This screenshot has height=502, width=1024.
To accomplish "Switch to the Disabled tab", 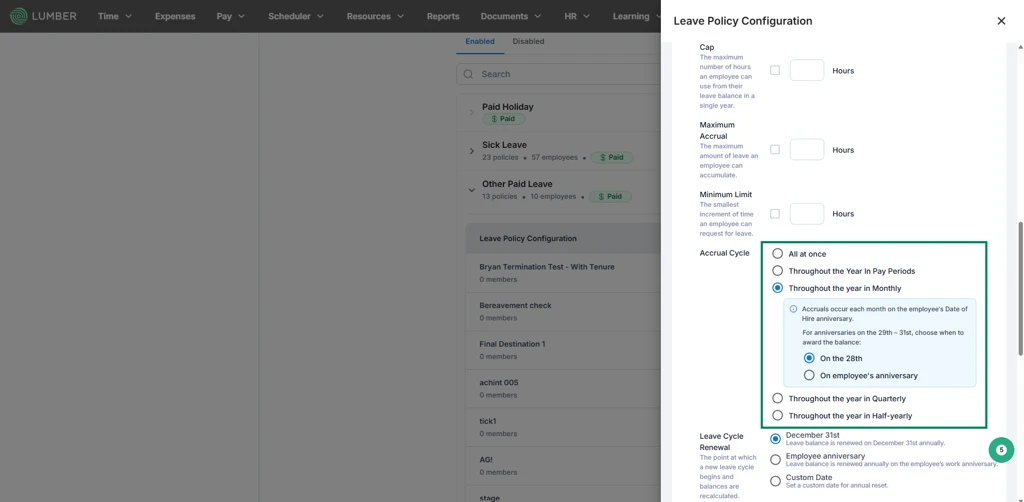I will pos(528,41).
